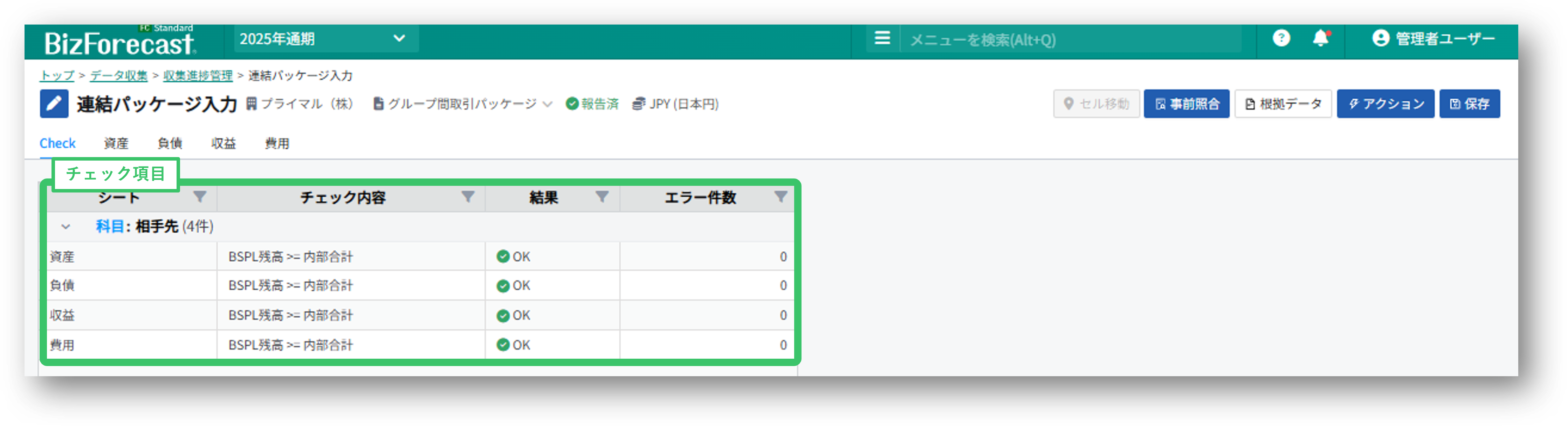Switch to the 資産 tab
This screenshot has width=1568, height=426.
click(x=116, y=143)
